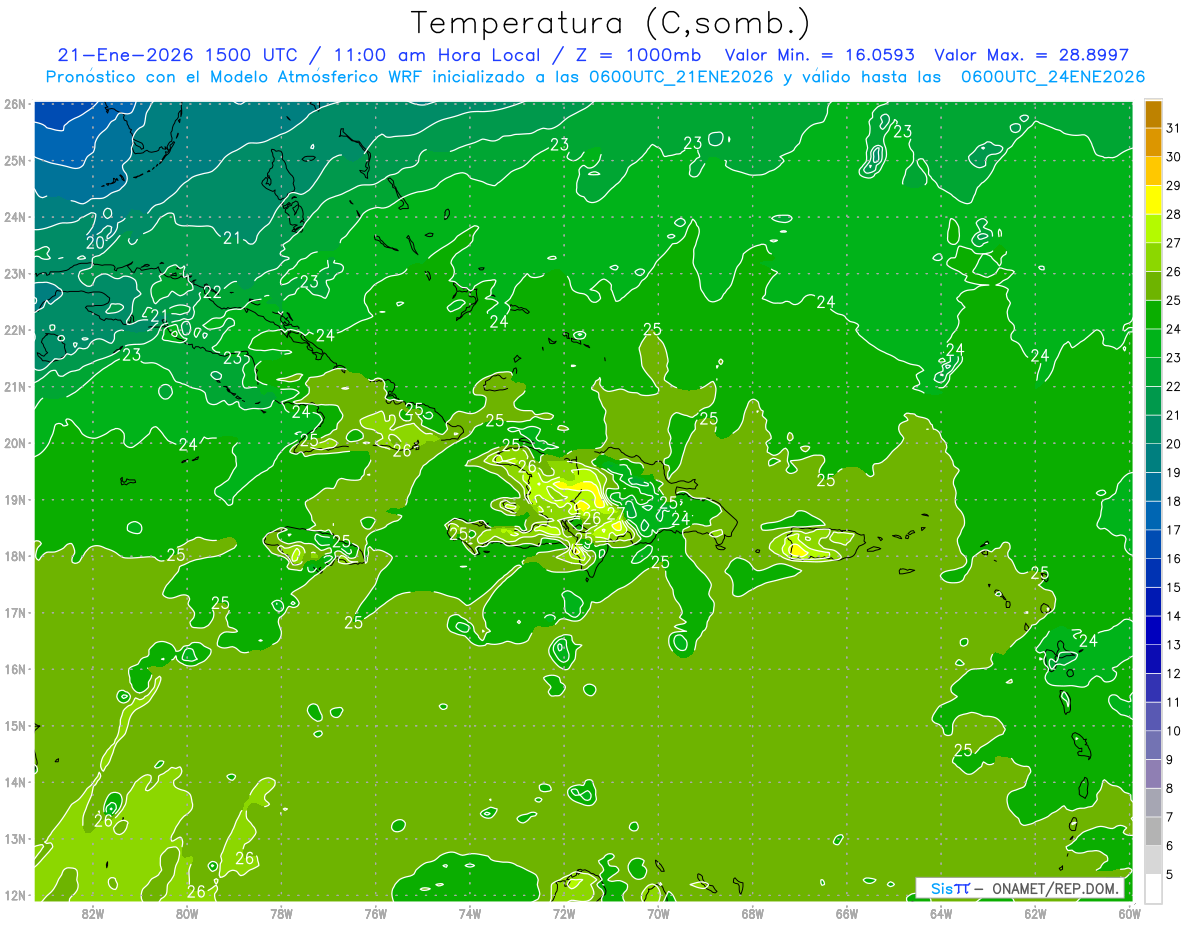Click the 24N latitude axis label
This screenshot has width=1200, height=927.
14,217
